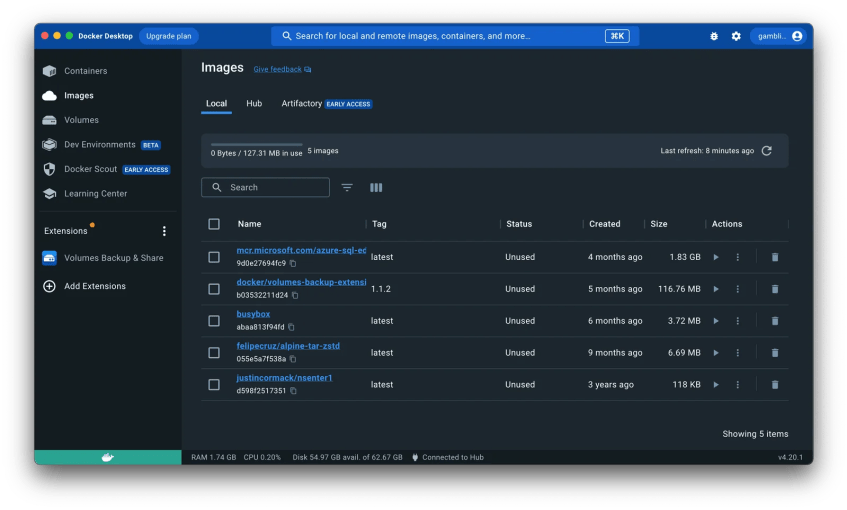The height and width of the screenshot is (510, 847).
Task: Open the justincormack/nsenter1 image link
Action: [x=284, y=378]
